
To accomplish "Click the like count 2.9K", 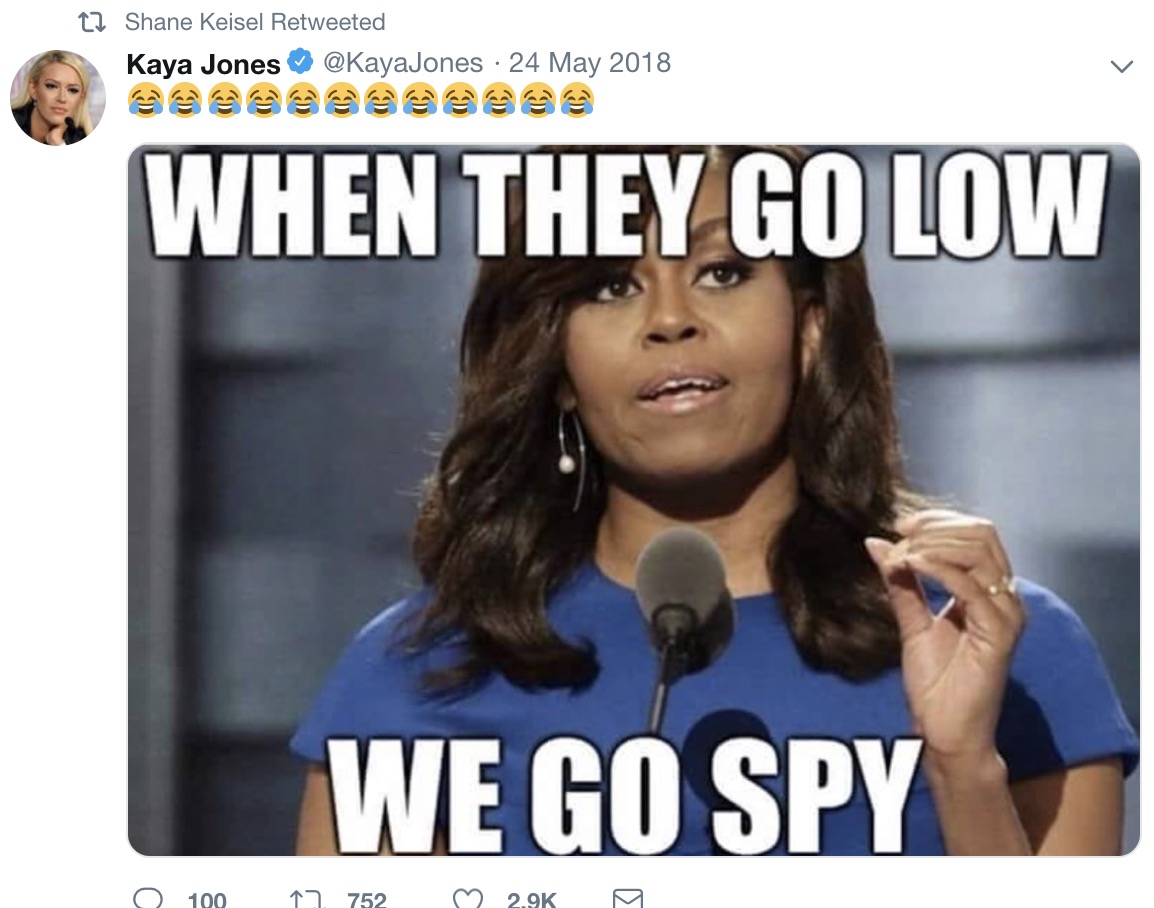I will tap(531, 899).
